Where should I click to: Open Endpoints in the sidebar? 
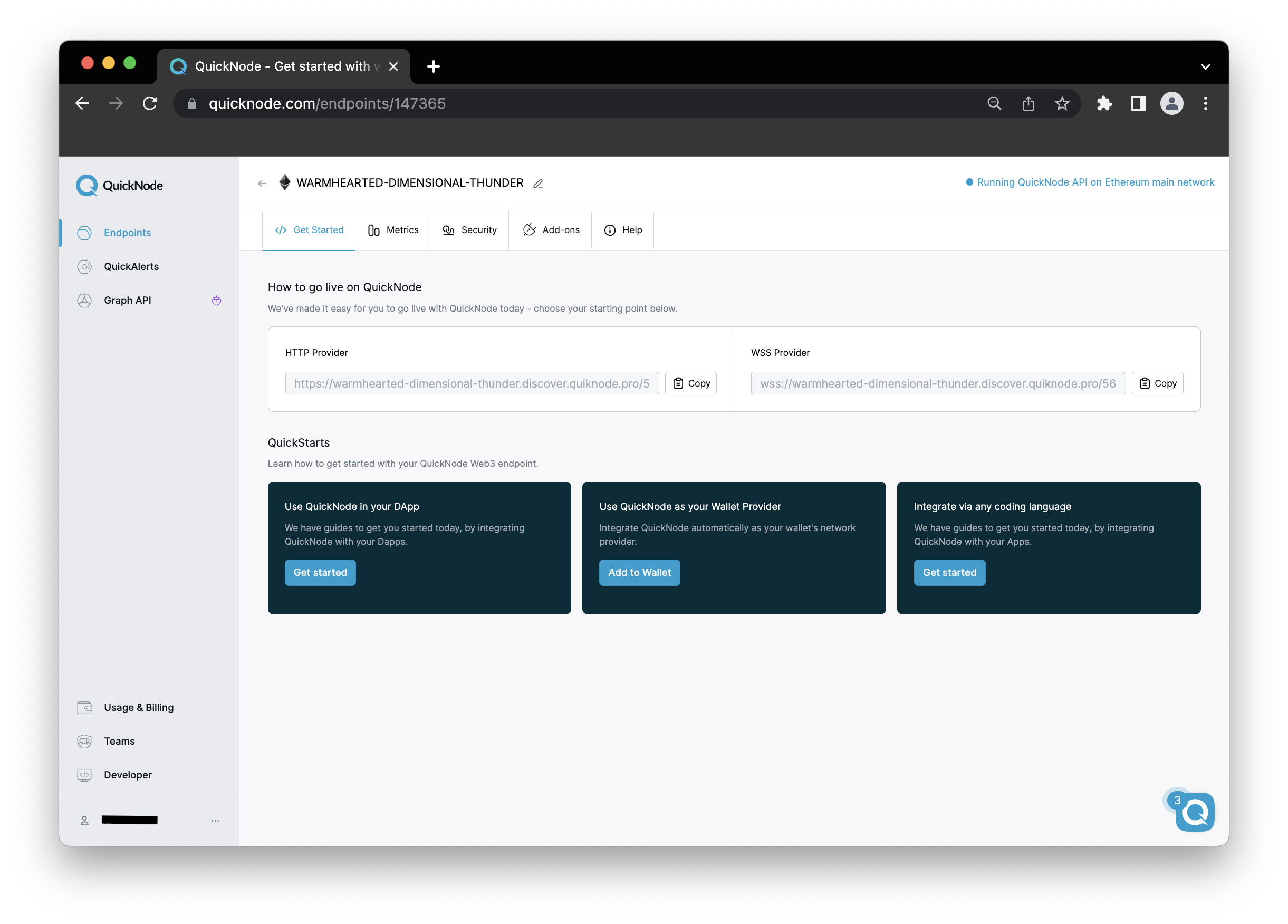tap(127, 233)
